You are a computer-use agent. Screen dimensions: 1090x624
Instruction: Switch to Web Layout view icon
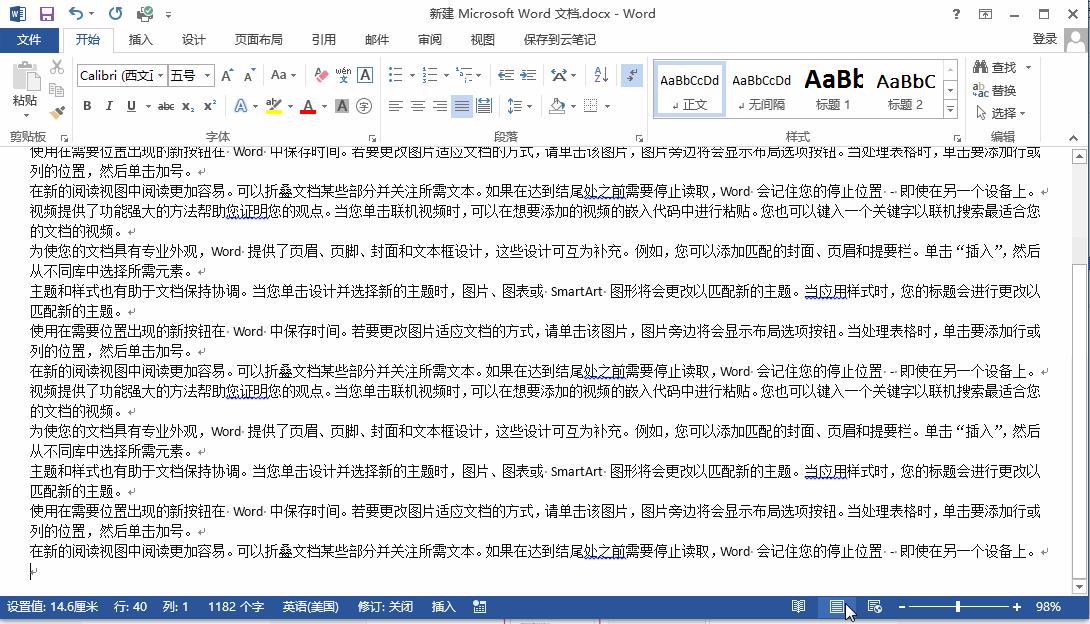click(x=875, y=607)
